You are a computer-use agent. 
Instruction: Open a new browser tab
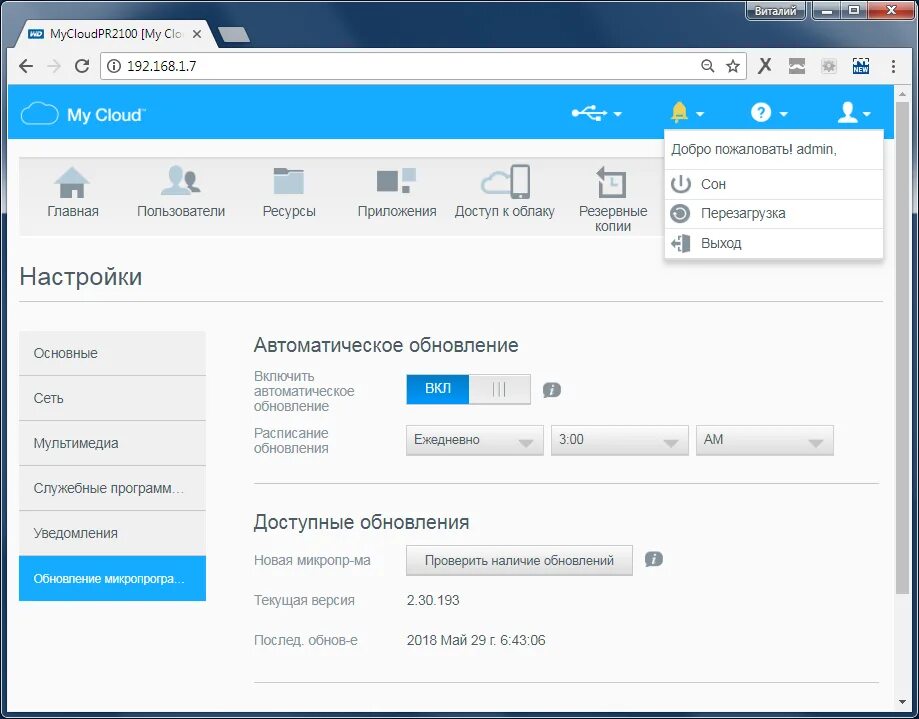234,35
